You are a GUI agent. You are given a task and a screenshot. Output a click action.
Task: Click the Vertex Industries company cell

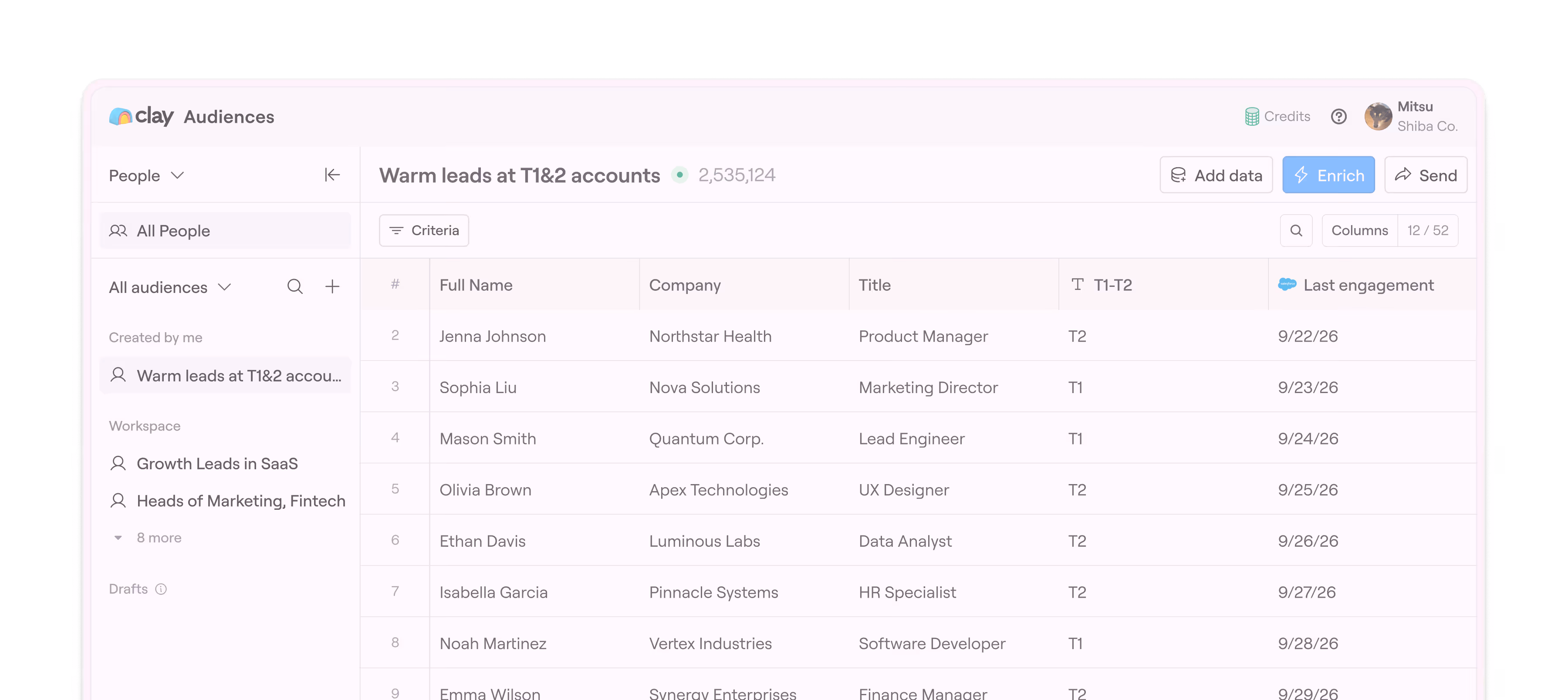coord(744,643)
